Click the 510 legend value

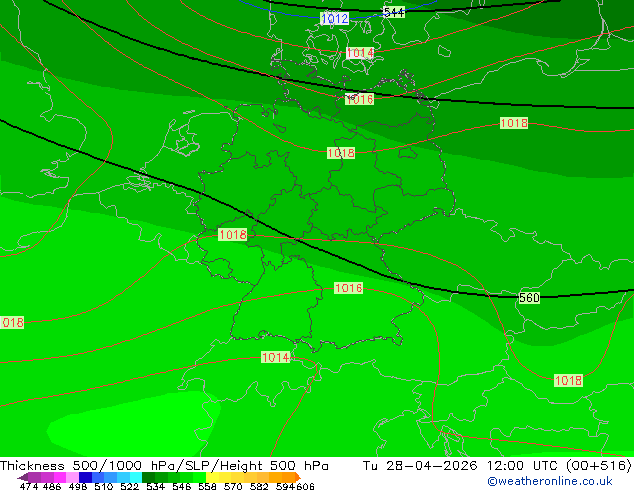(x=104, y=486)
